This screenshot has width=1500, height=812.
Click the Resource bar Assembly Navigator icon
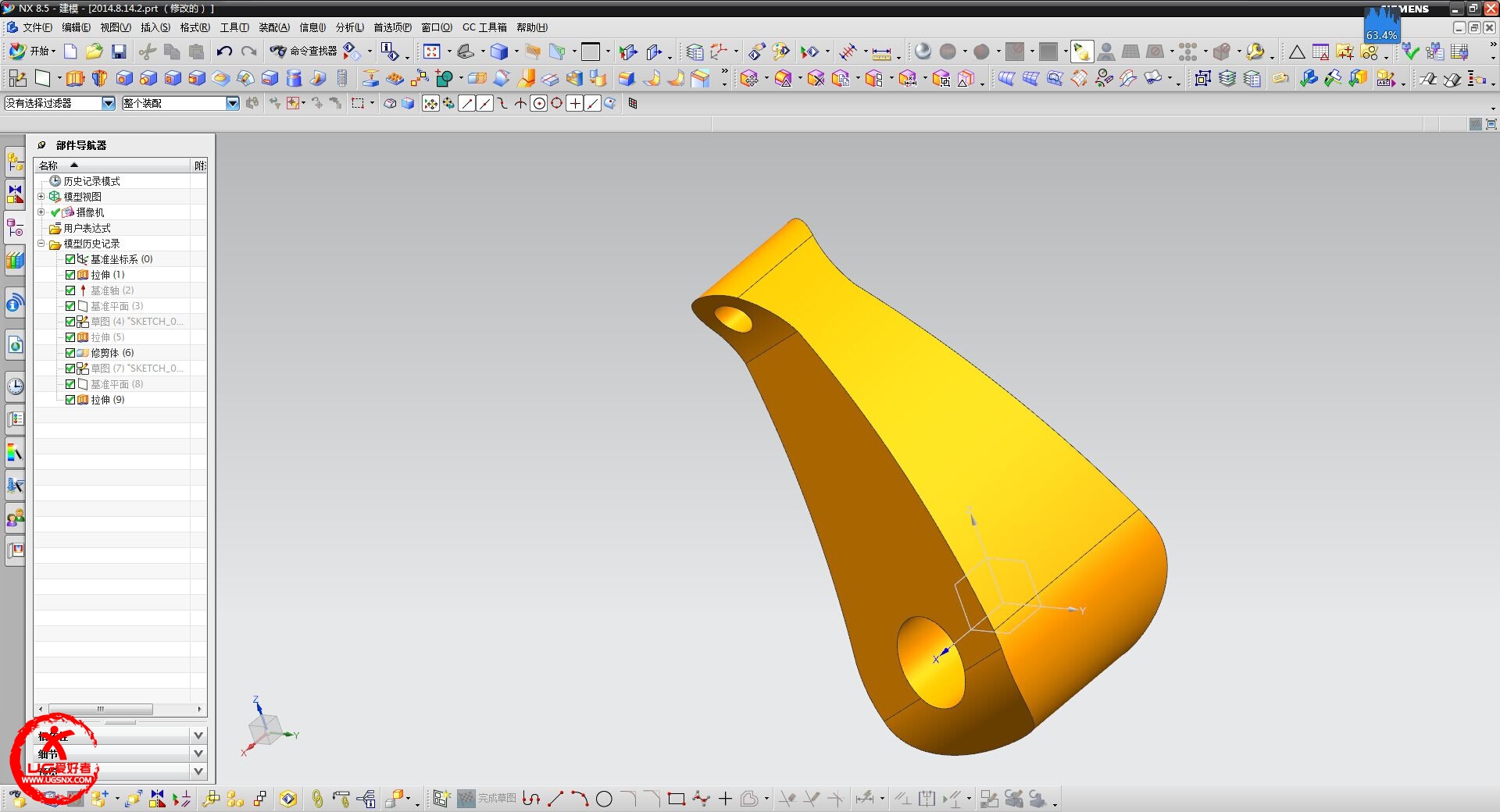click(15, 162)
